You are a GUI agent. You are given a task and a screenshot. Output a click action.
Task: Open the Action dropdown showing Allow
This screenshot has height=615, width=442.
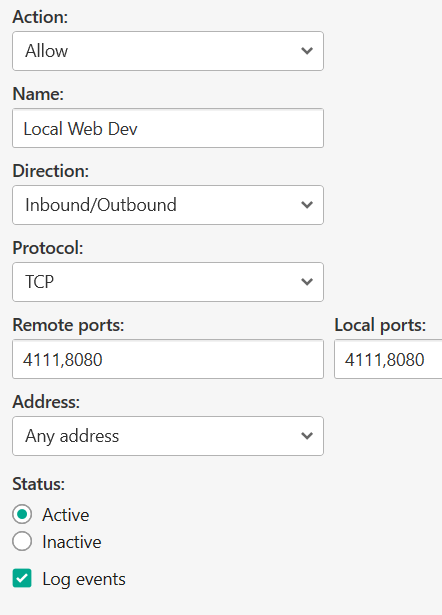[168, 51]
